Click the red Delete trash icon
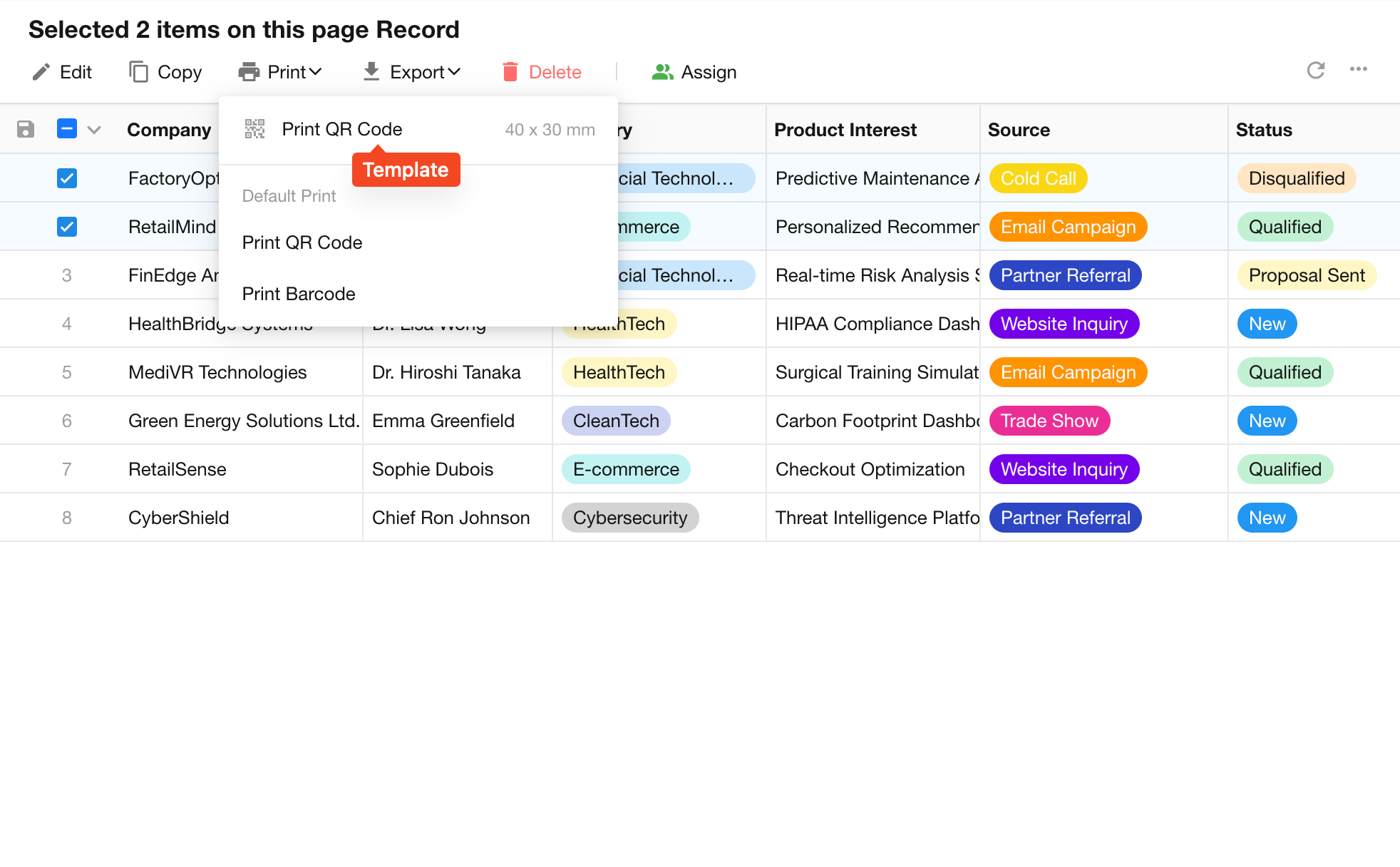 (x=510, y=72)
